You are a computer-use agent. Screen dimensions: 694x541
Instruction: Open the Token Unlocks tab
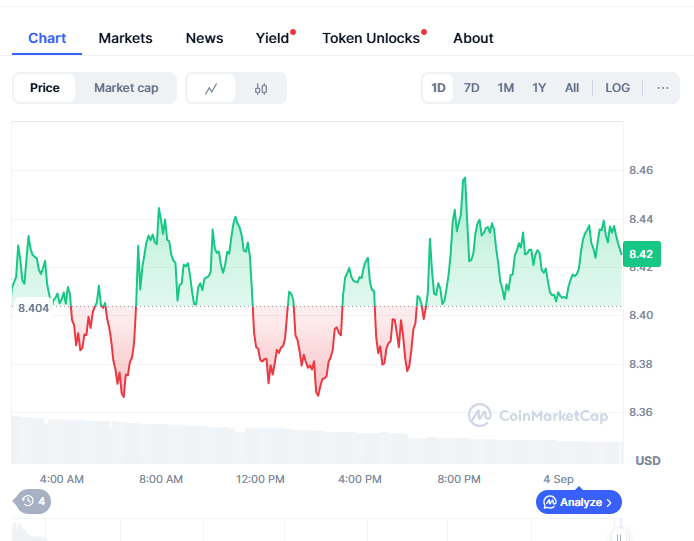coord(371,38)
